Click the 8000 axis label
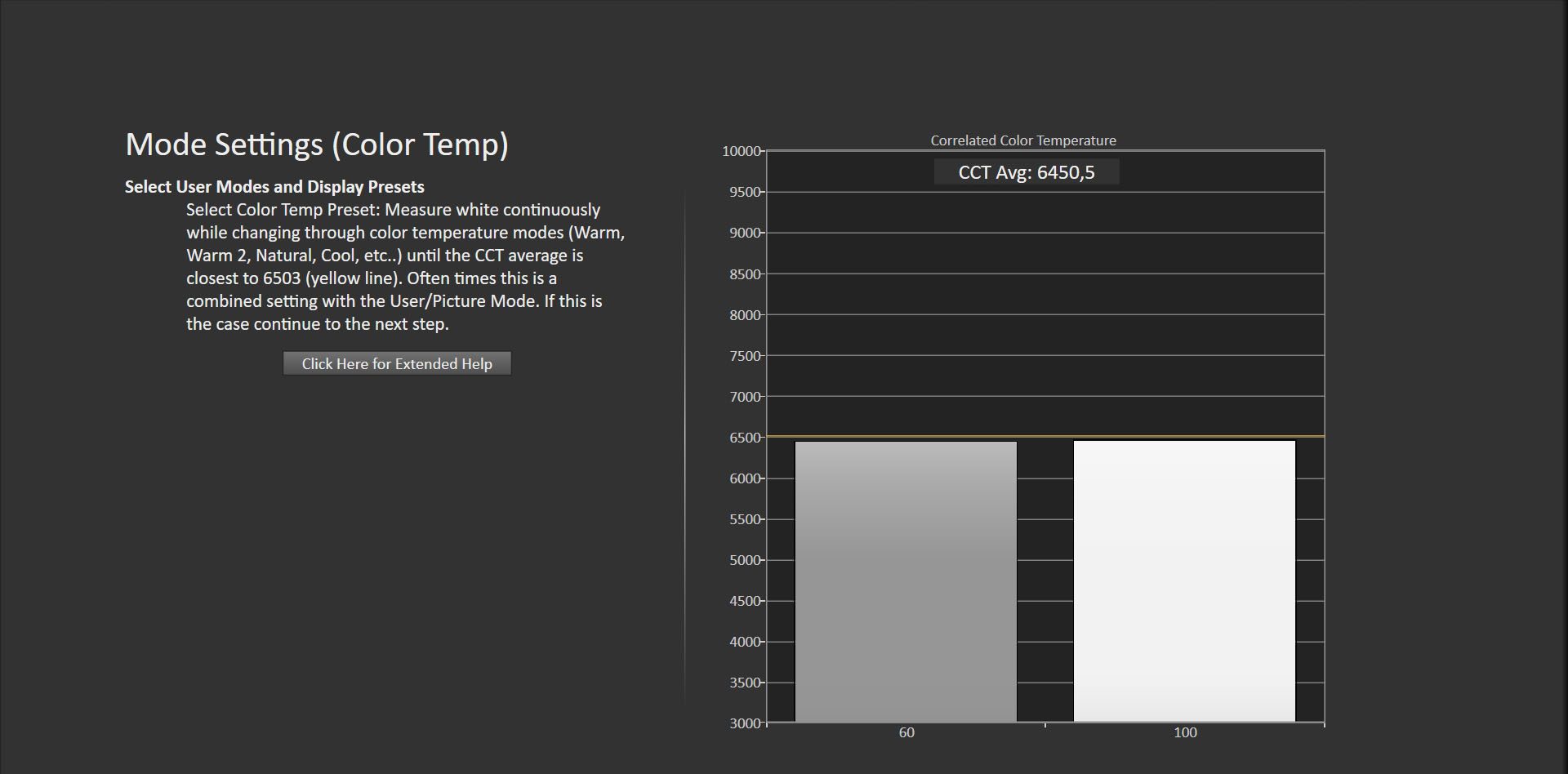Screen dimensions: 1568x774 745,315
